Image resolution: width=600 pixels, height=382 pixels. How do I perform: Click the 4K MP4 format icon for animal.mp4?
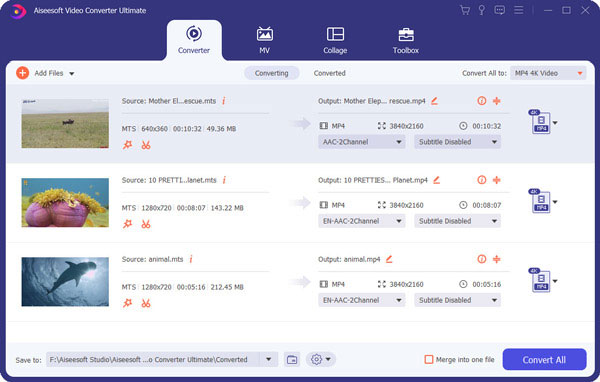tap(540, 281)
